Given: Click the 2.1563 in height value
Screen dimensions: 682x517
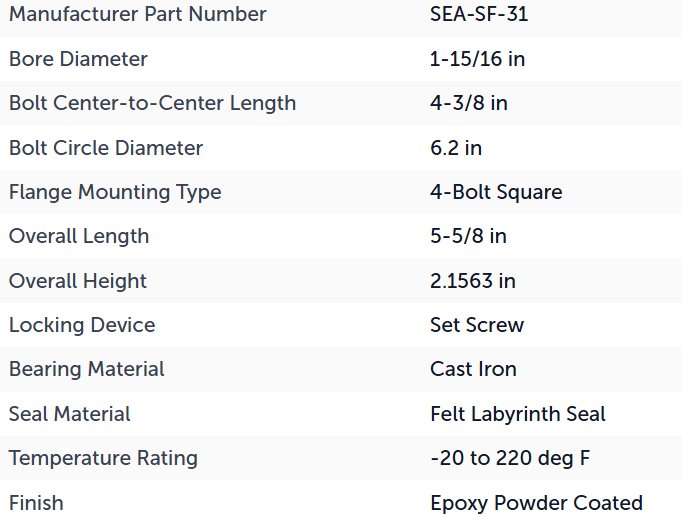Looking at the screenshot, I should tap(473, 281).
